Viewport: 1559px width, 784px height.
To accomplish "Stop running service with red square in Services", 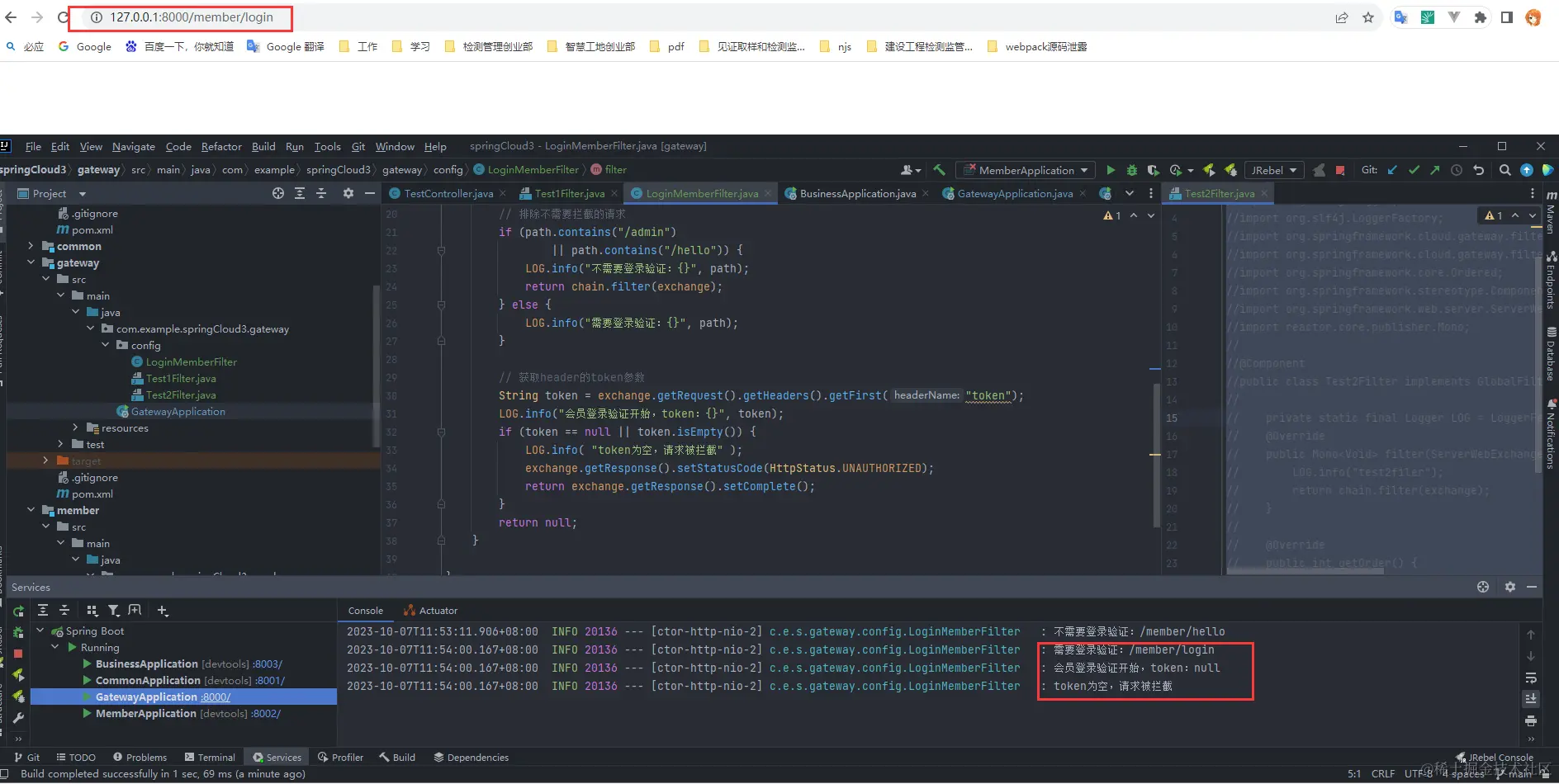I will 18,654.
